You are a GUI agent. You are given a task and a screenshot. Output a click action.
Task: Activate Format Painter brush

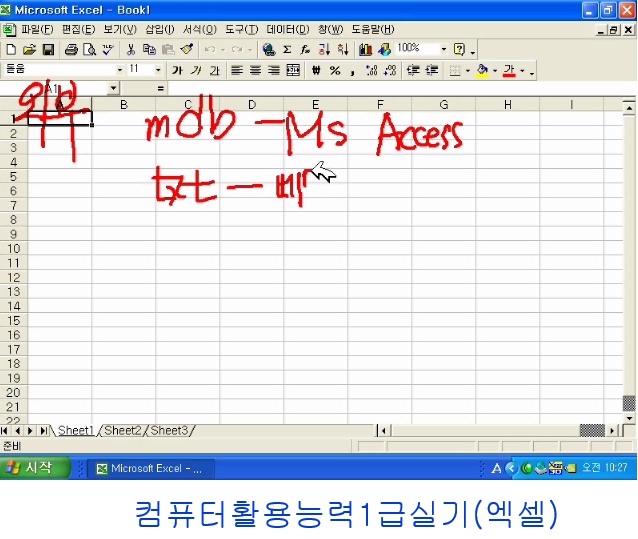coord(187,50)
